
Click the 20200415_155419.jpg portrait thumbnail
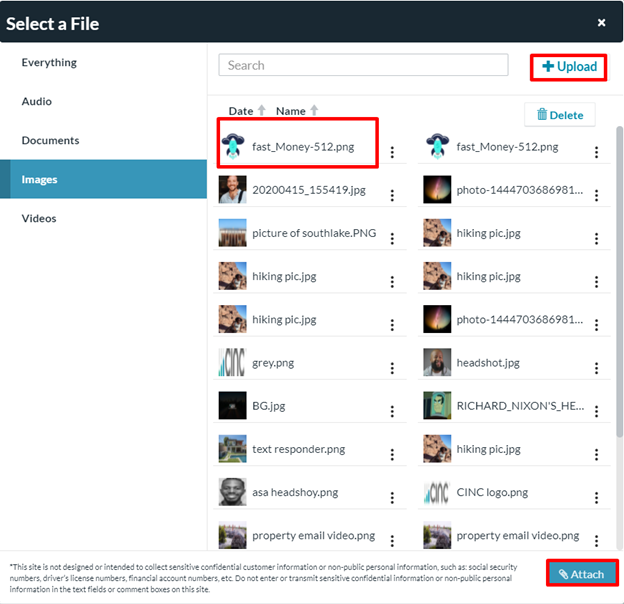tap(232, 189)
